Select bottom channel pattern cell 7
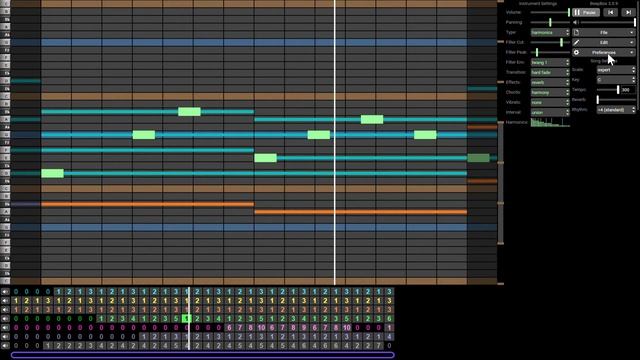 click(x=378, y=345)
